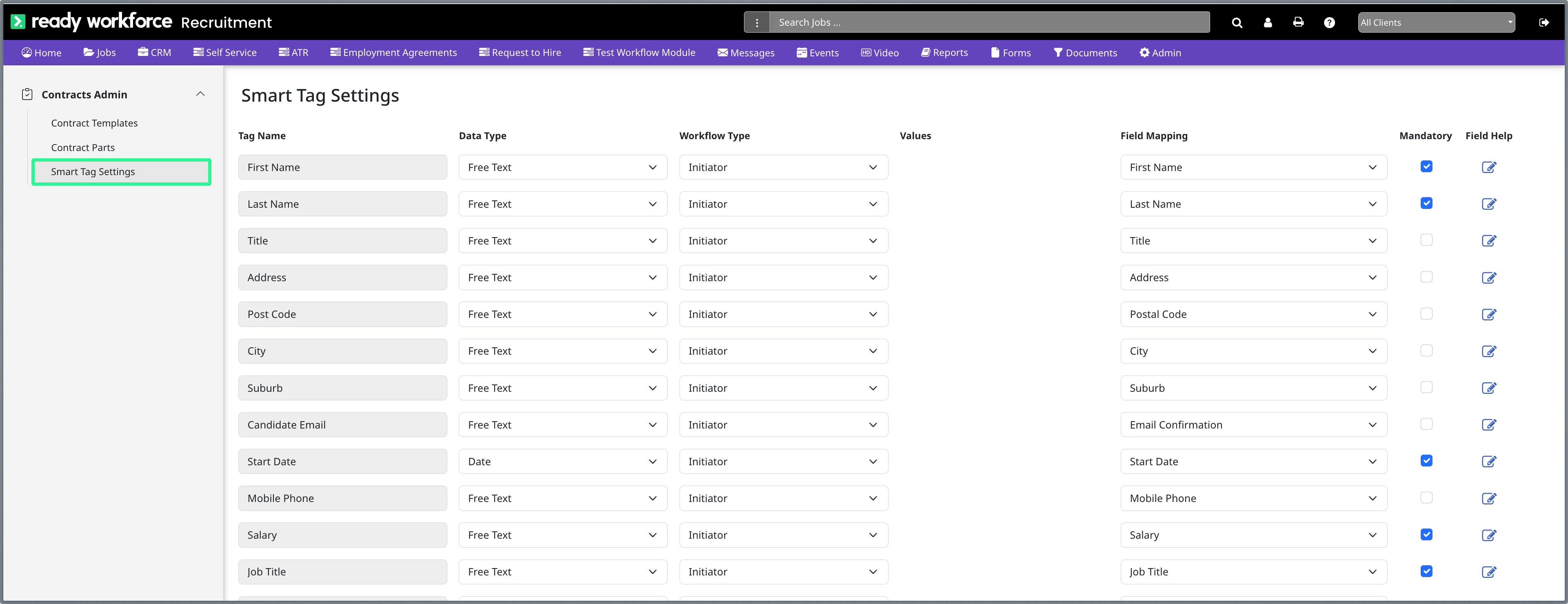Image resolution: width=1568 pixels, height=604 pixels.
Task: Edit field help for Title row
Action: pyautogui.click(x=1489, y=240)
